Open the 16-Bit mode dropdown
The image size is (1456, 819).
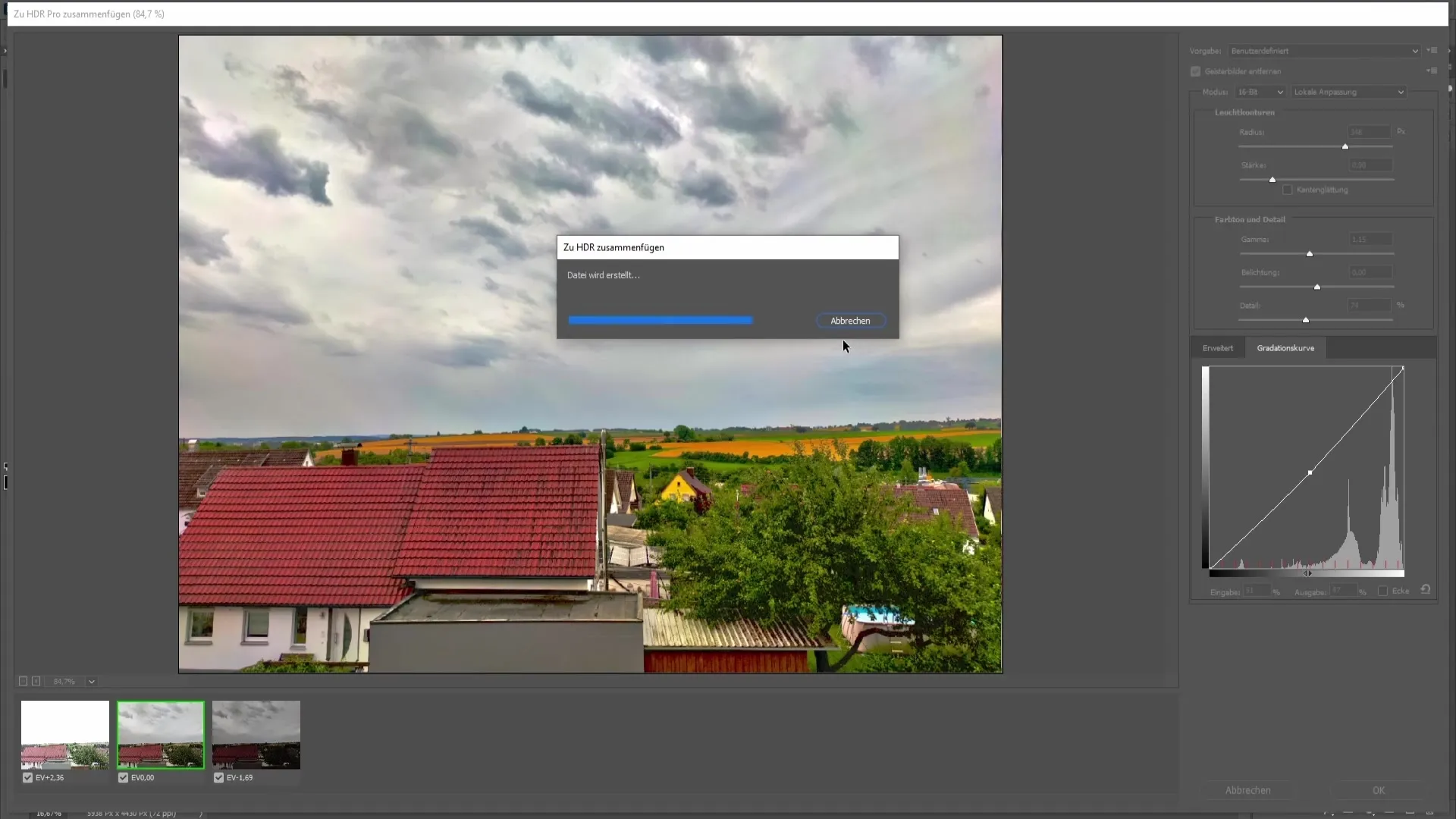click(x=1260, y=92)
